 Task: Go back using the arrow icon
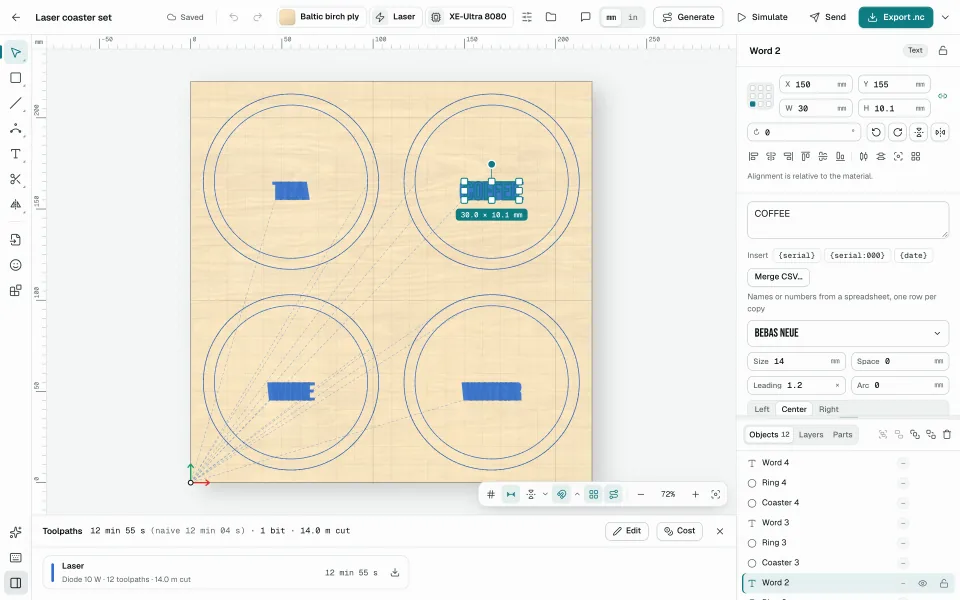pos(16,17)
